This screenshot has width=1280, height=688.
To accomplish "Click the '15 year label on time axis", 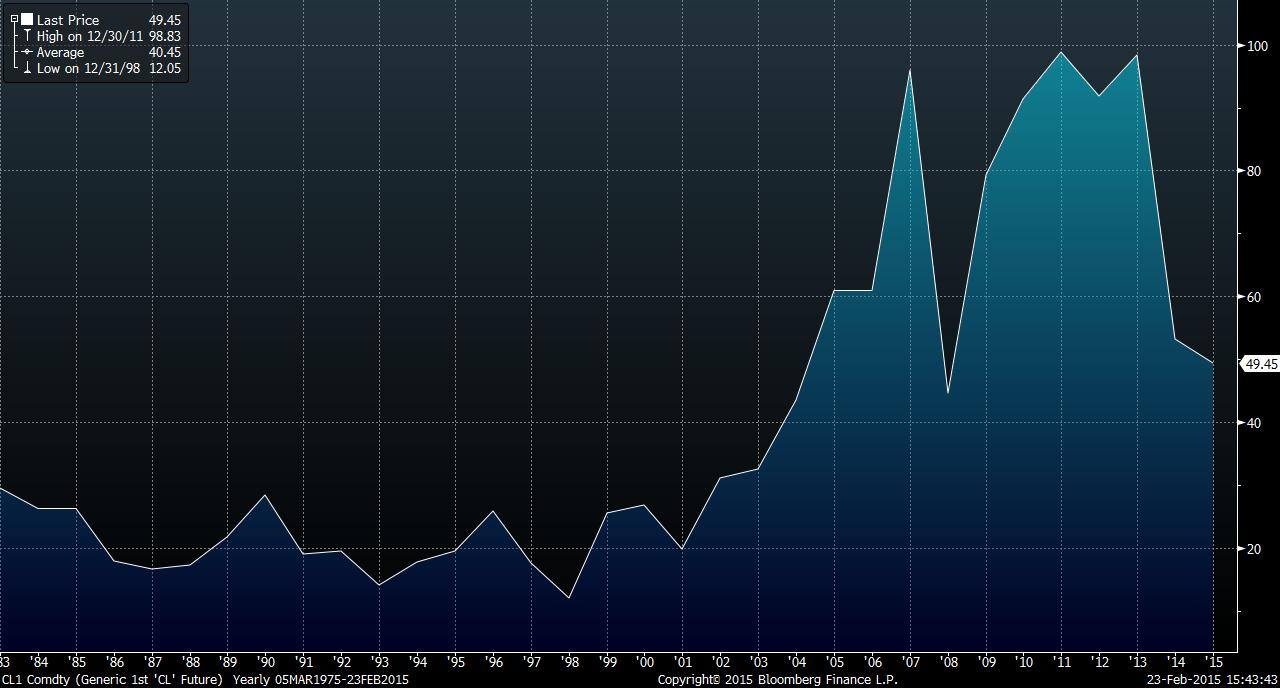I will [x=1213, y=662].
